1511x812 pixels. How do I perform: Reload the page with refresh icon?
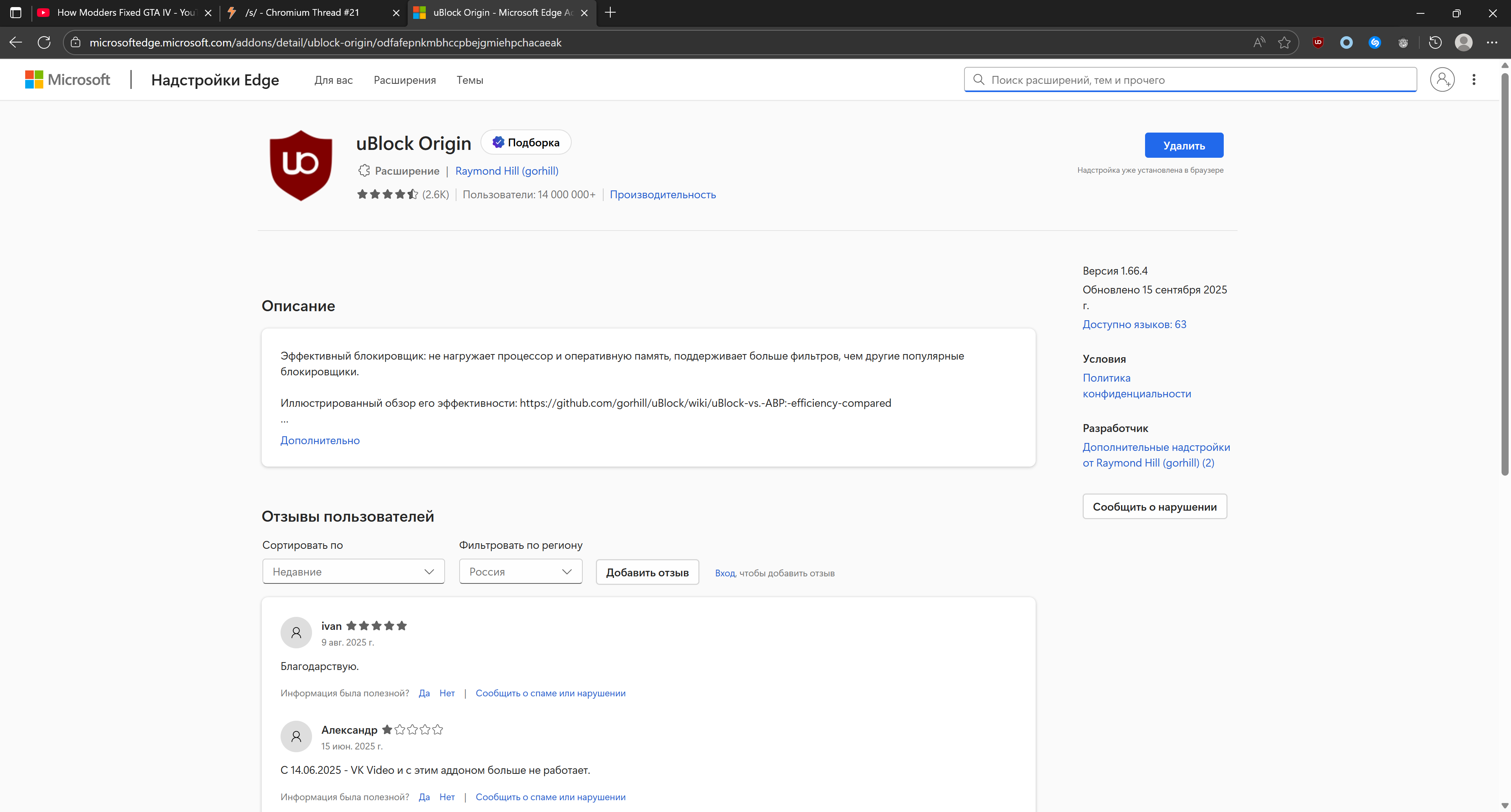point(44,42)
